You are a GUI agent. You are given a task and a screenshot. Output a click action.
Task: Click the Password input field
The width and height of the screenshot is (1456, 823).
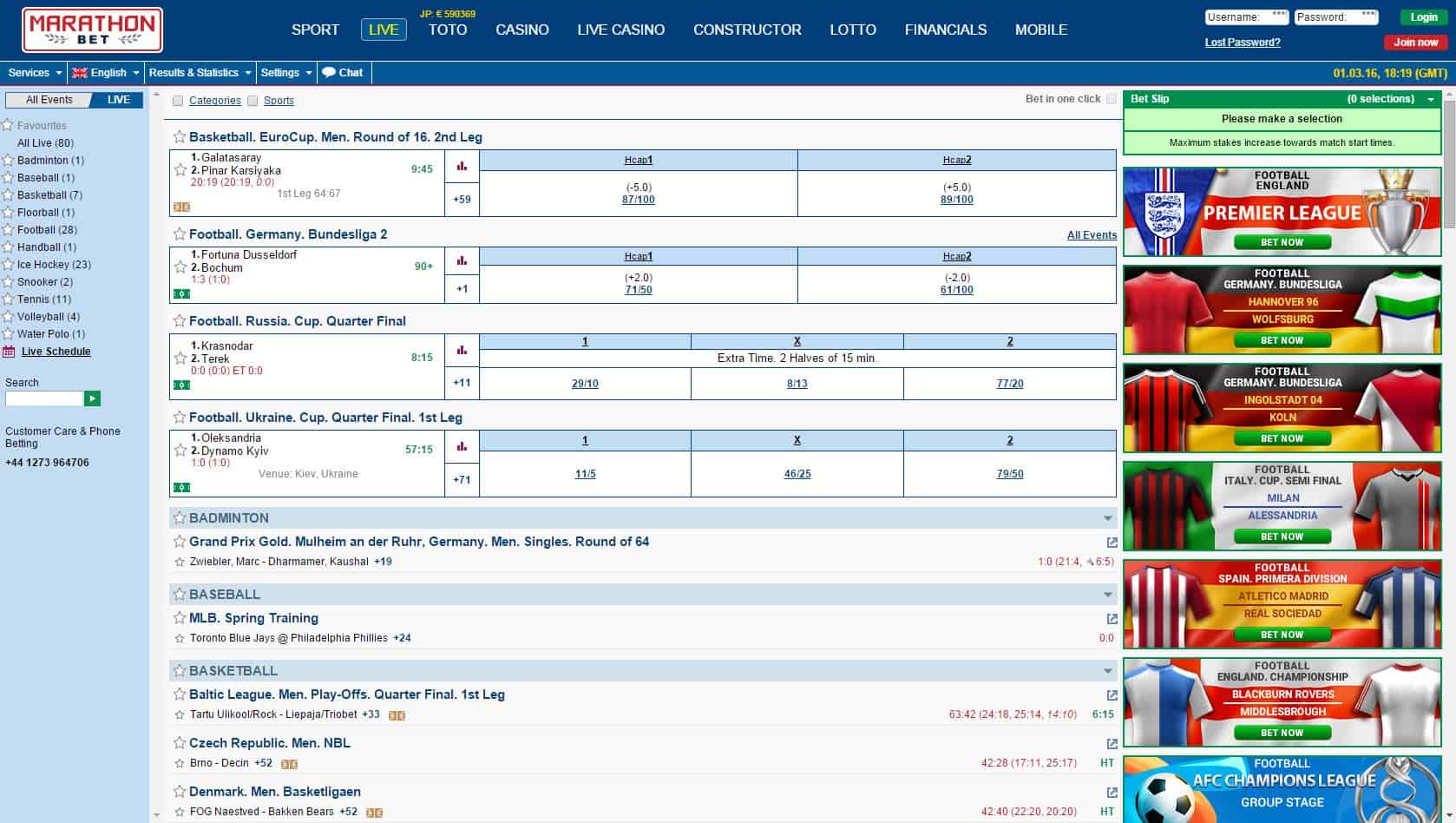[x=1336, y=17]
